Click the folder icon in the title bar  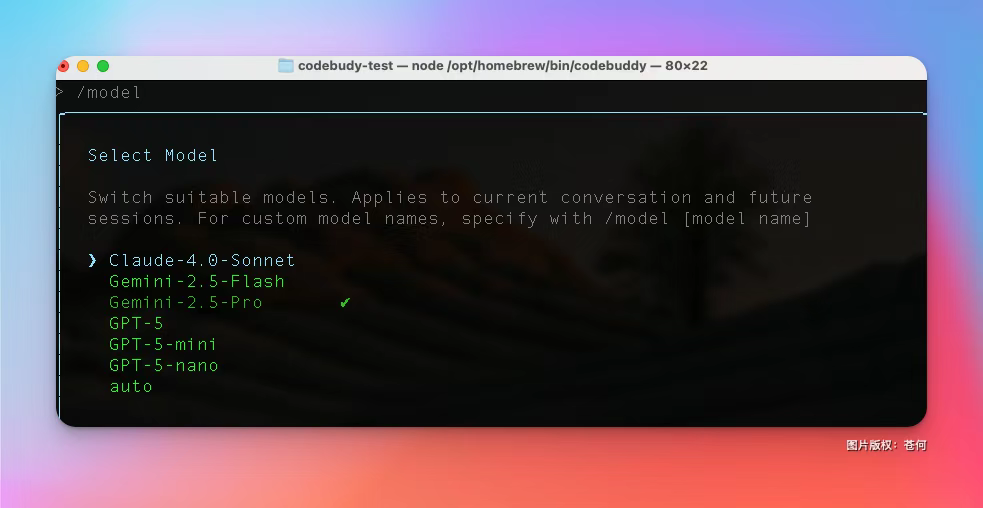pos(286,66)
